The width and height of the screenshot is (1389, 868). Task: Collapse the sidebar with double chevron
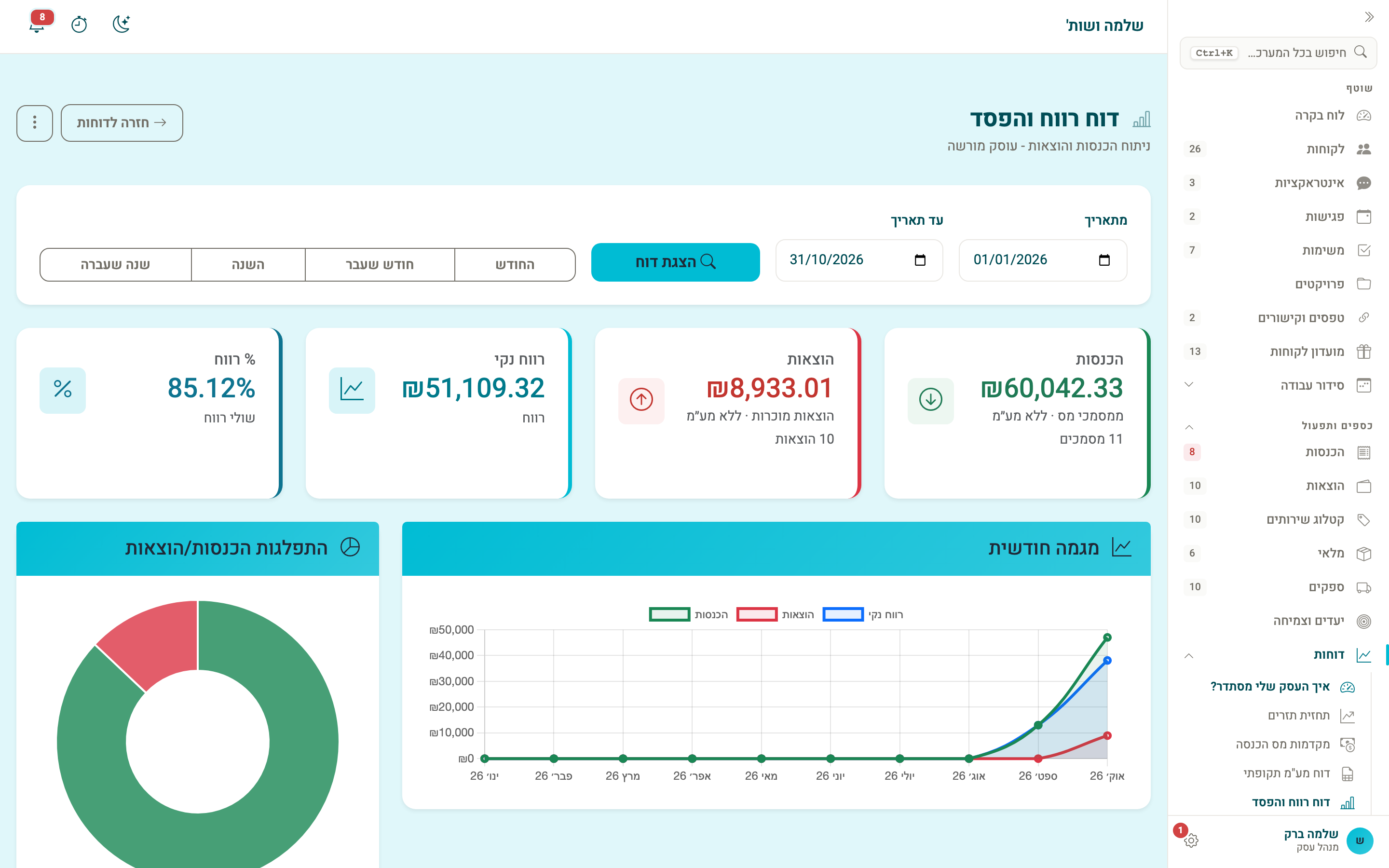pyautogui.click(x=1369, y=17)
